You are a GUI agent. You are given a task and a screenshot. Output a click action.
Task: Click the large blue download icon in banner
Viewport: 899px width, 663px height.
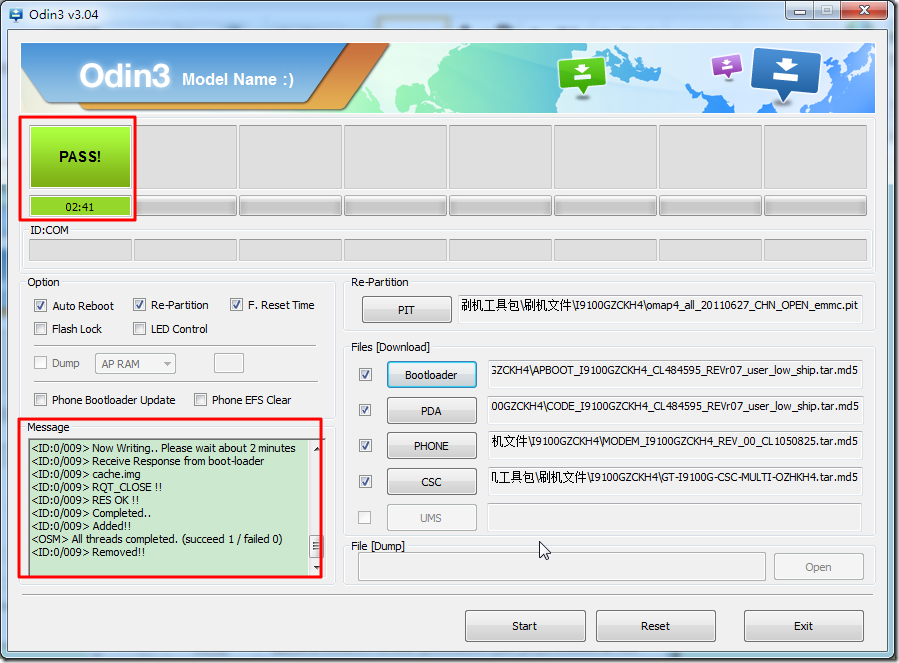[x=785, y=74]
